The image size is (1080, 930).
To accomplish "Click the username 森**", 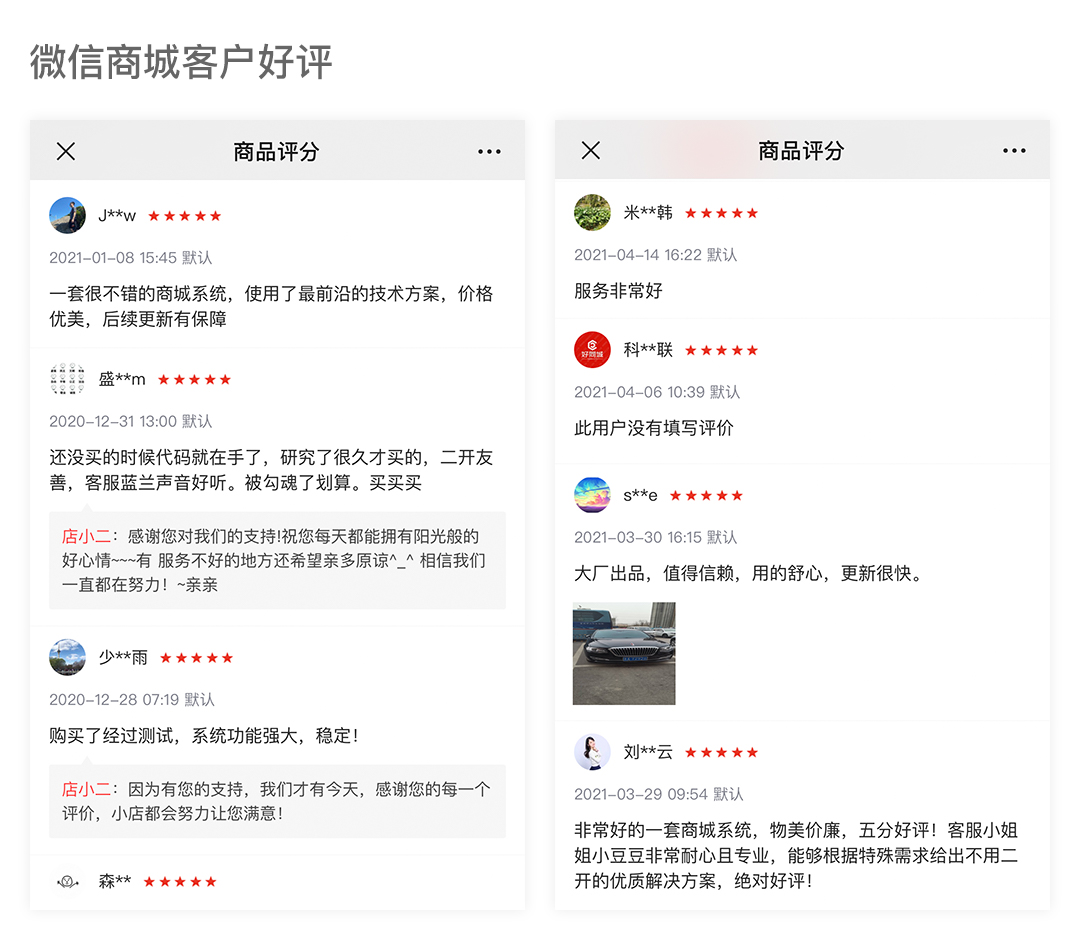I will pos(114,881).
